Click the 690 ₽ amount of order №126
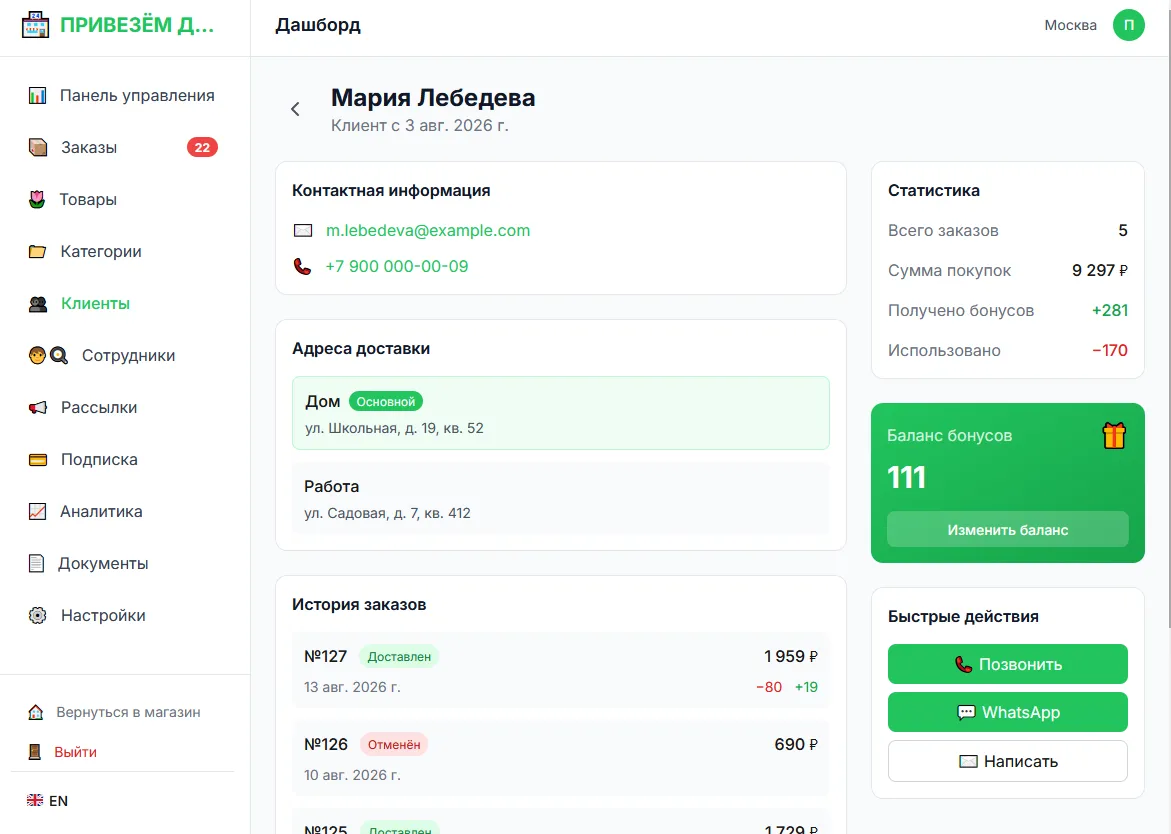 tap(796, 744)
